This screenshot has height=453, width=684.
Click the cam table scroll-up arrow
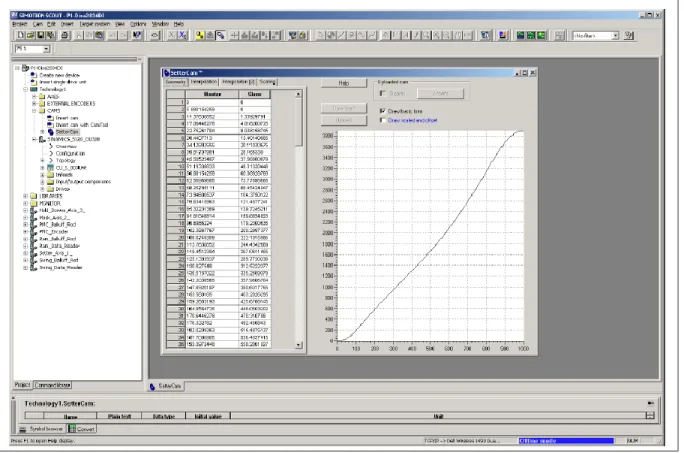tap(299, 94)
